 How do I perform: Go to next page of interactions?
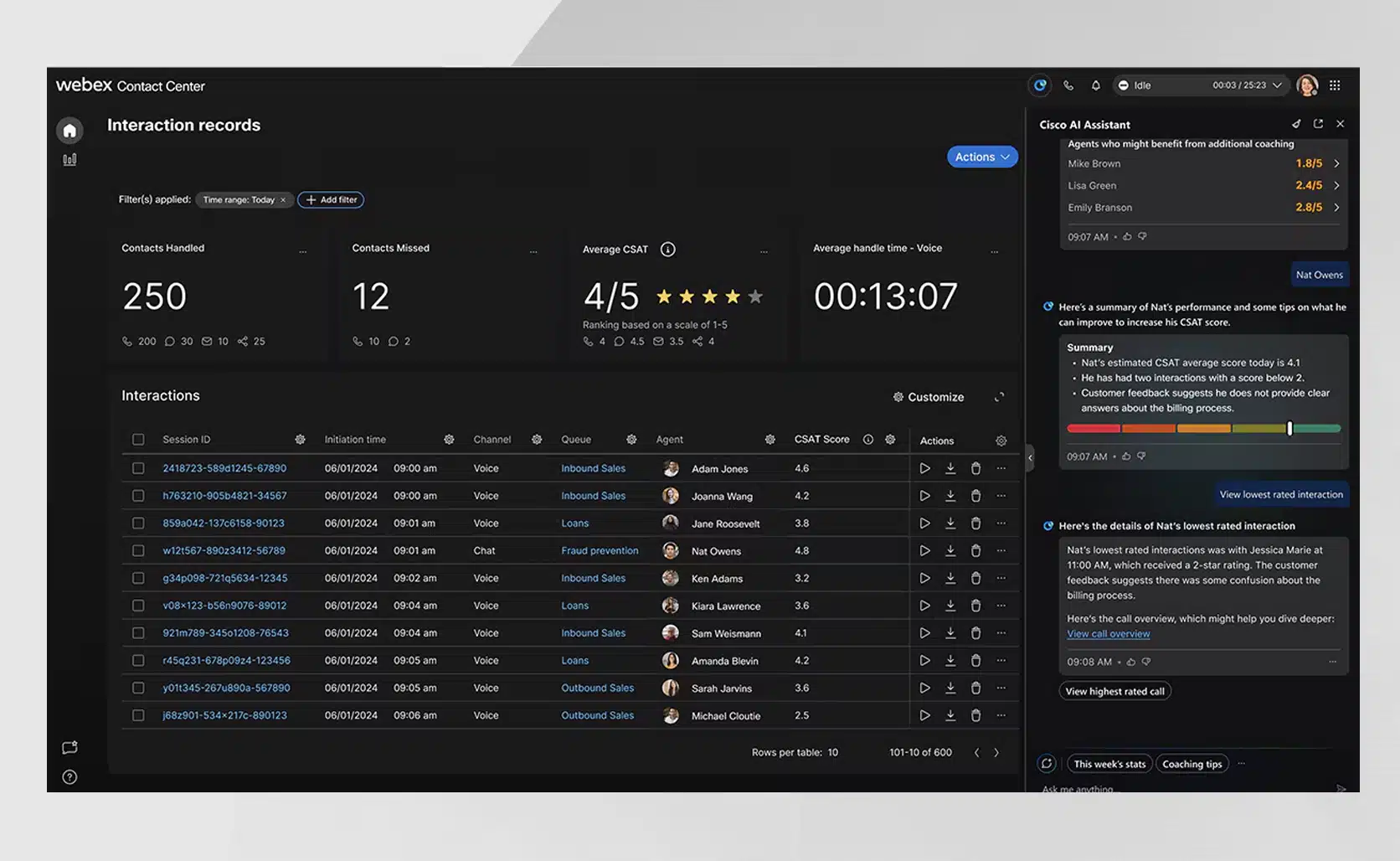point(996,752)
